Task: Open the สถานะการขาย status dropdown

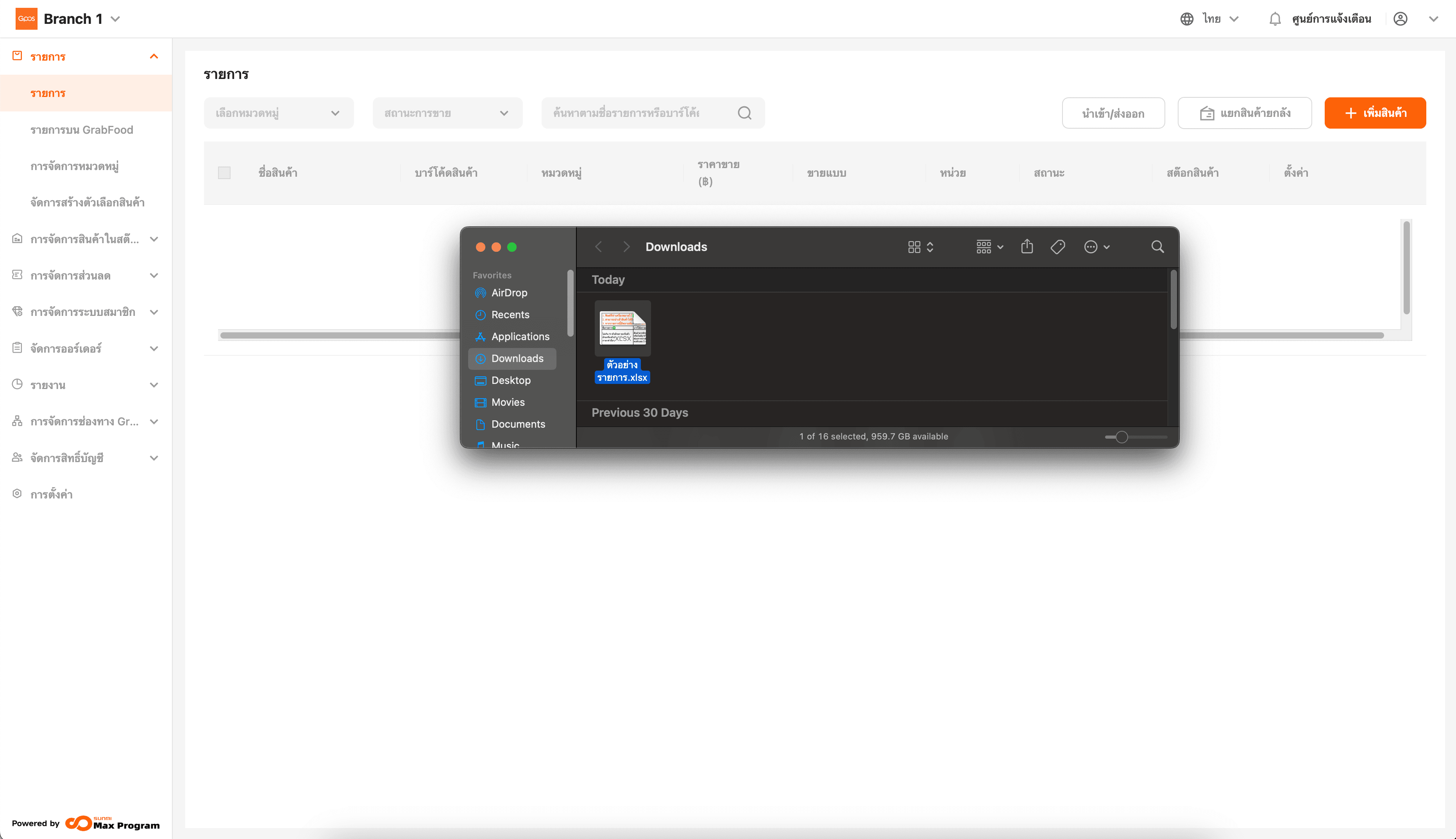Action: (x=447, y=113)
